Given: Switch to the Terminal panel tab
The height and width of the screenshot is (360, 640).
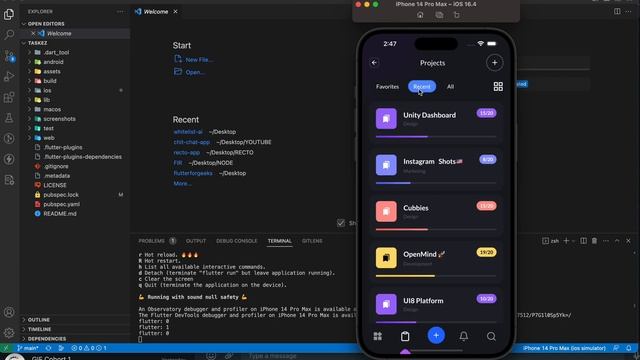Looking at the screenshot, I should click(280, 241).
